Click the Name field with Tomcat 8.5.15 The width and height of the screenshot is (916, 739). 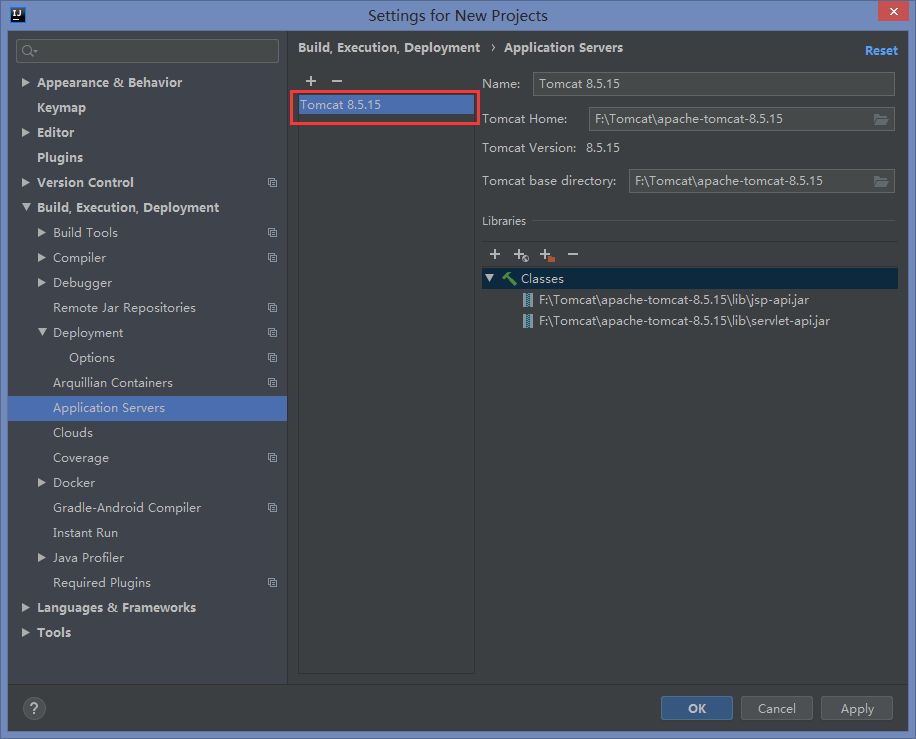(x=713, y=84)
